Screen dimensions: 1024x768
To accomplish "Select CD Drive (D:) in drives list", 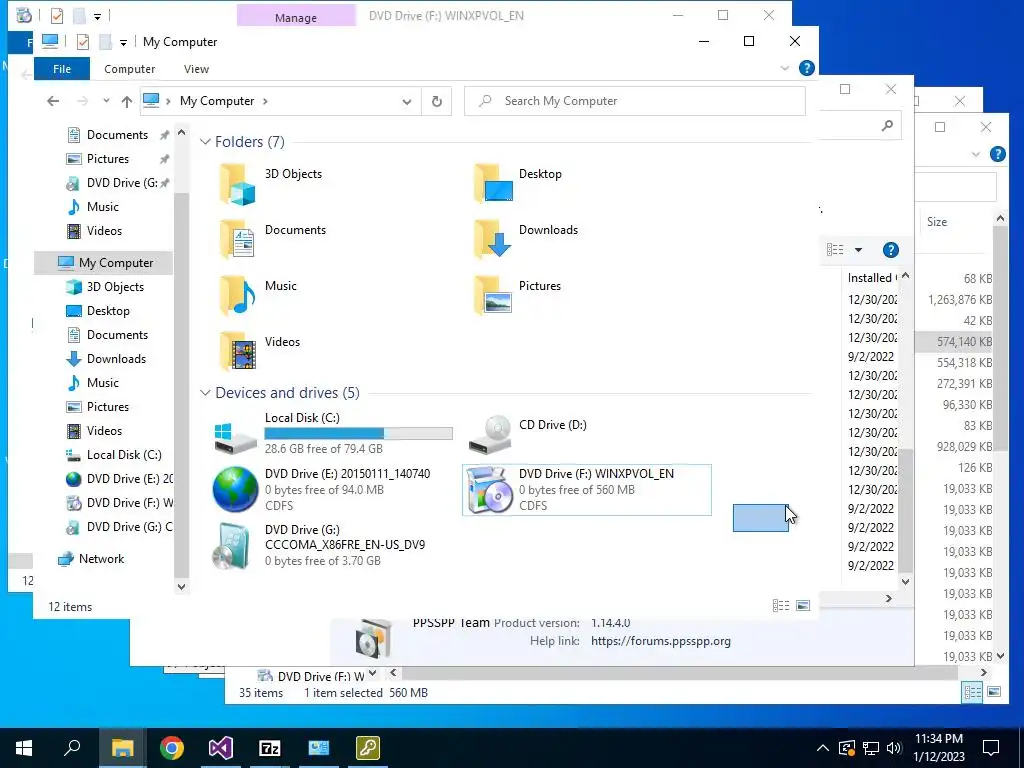I will 528,434.
